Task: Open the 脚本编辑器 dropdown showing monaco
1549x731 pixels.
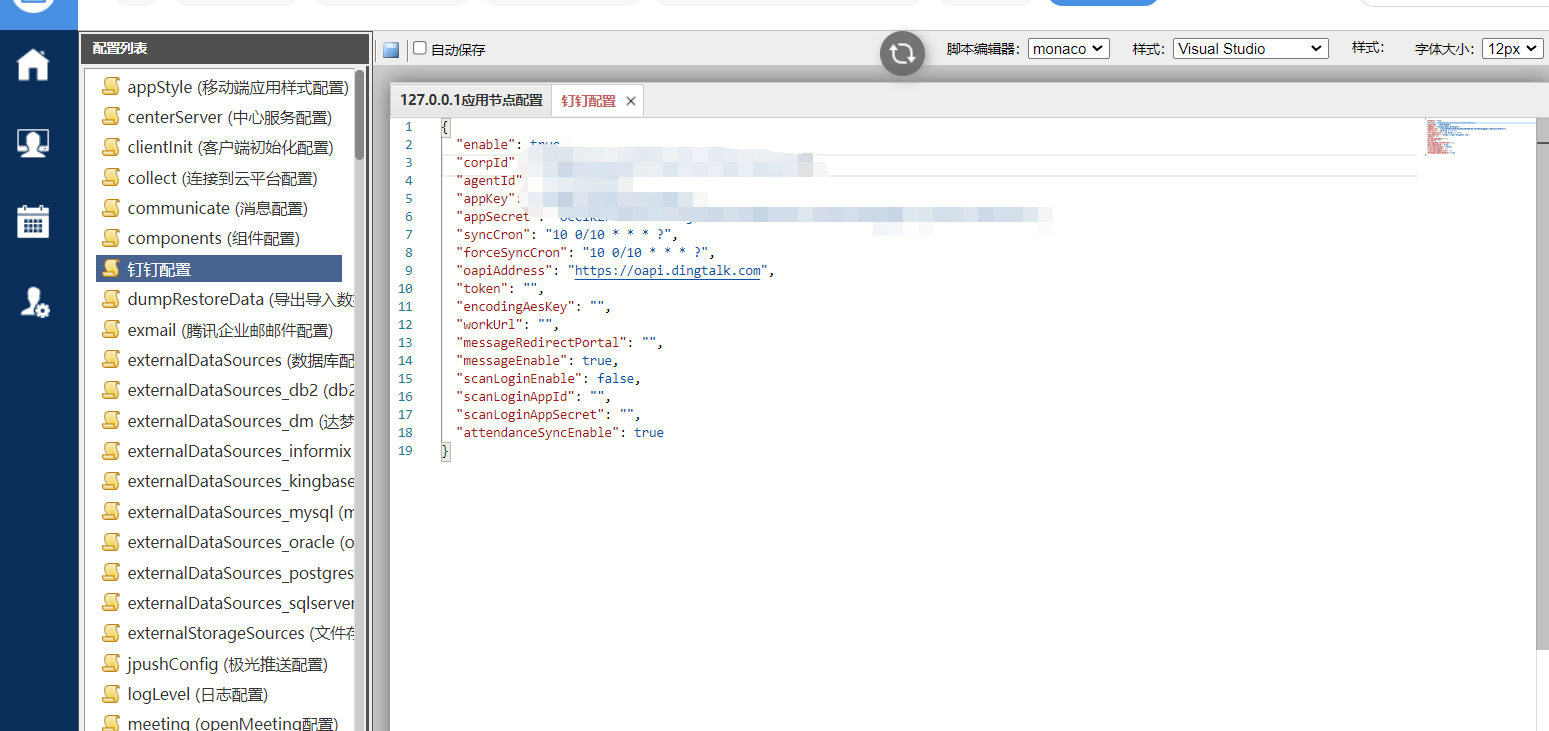Action: click(x=1068, y=48)
